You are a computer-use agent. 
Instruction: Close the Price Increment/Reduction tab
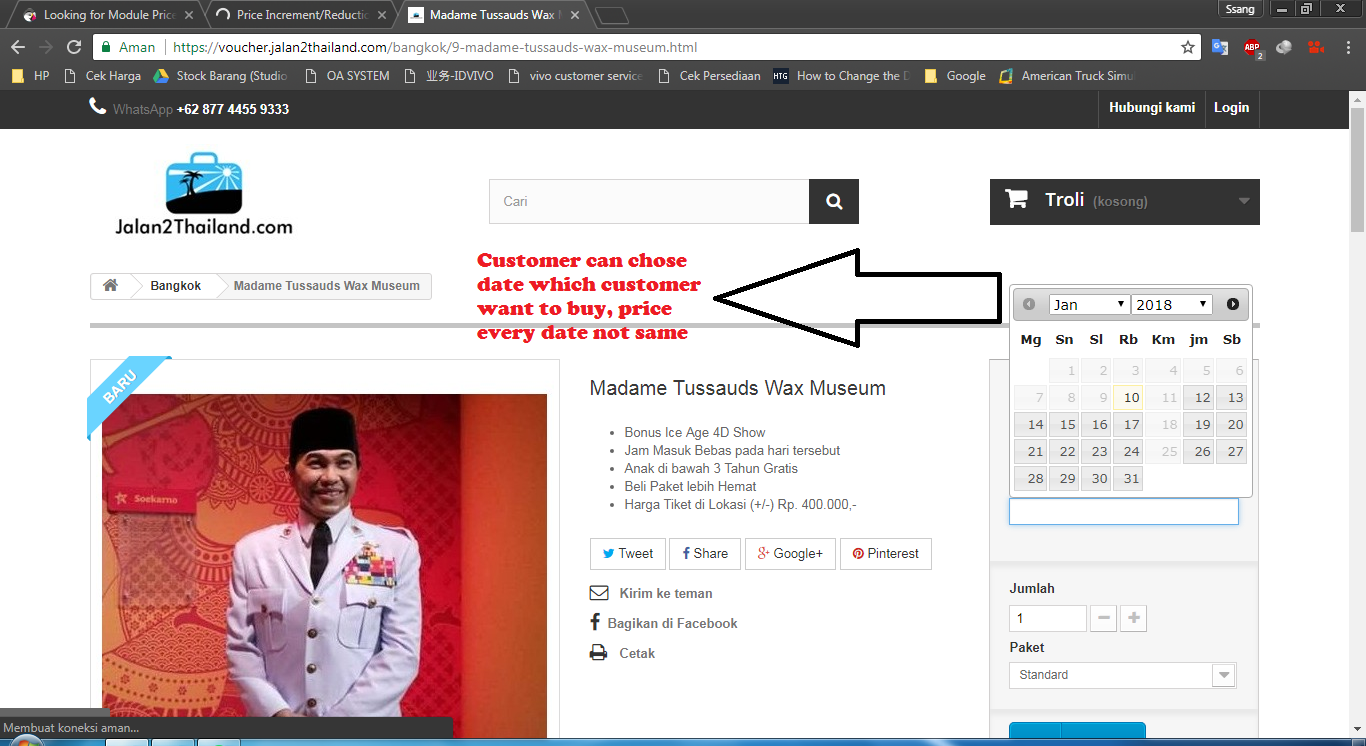(x=382, y=15)
